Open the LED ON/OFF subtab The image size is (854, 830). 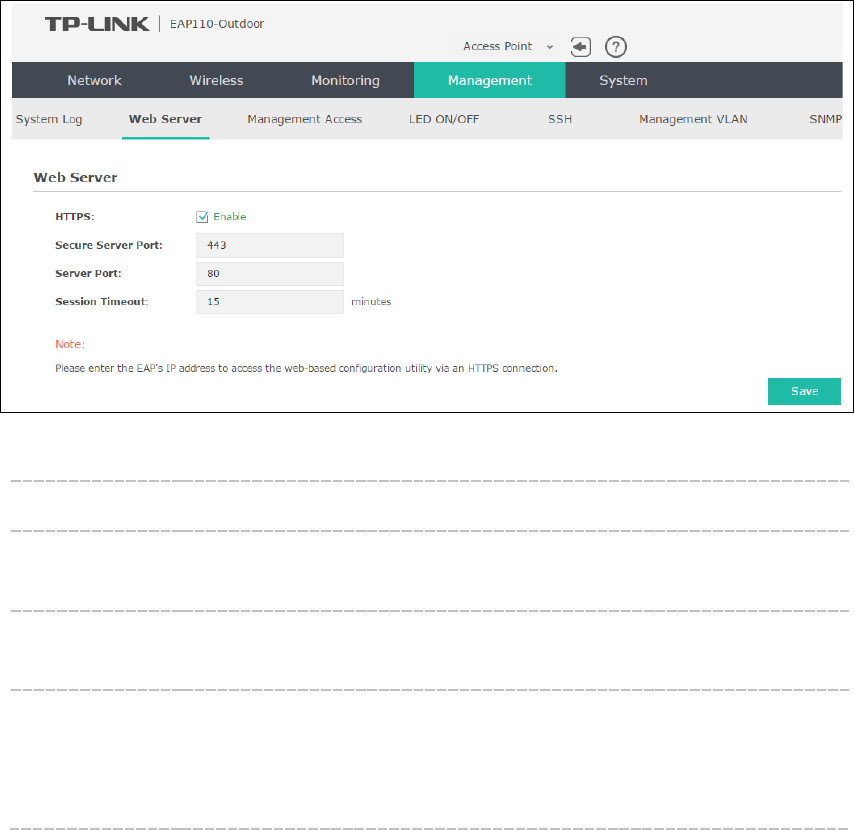click(x=444, y=119)
